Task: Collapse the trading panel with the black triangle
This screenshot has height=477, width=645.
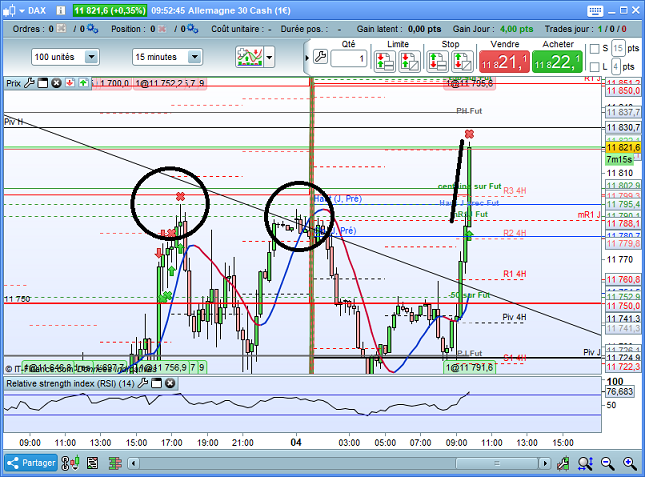Action: 307,58
